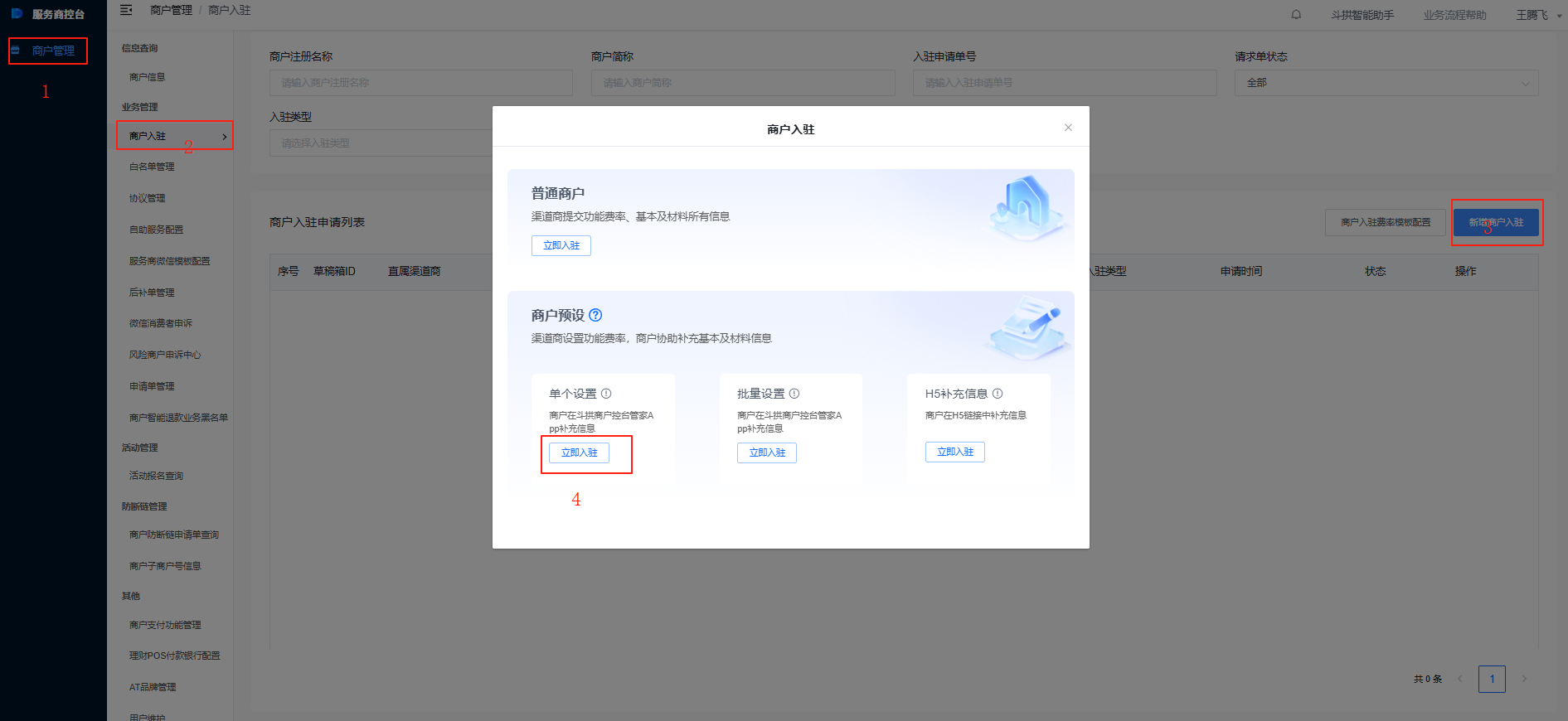Open 协议管理 in the side menu
Viewport: 1568px width, 721px height.
tap(147, 198)
